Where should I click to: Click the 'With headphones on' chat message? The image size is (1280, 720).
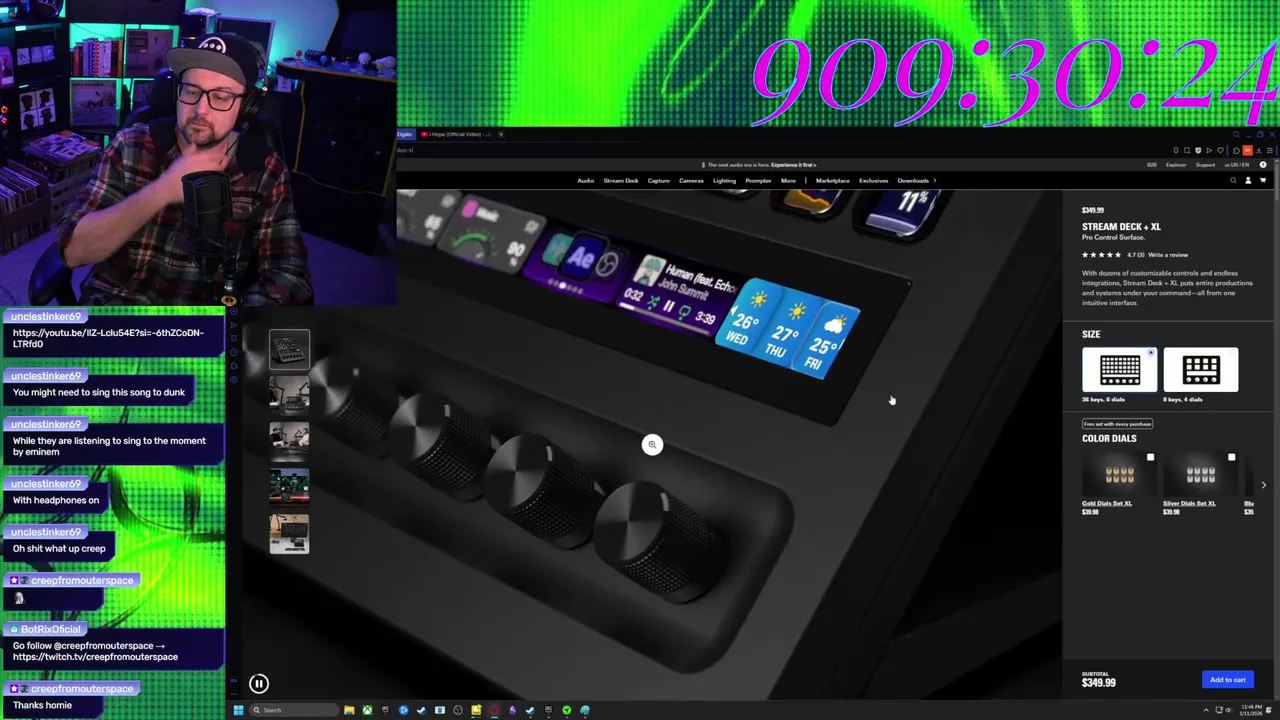pyautogui.click(x=56, y=500)
